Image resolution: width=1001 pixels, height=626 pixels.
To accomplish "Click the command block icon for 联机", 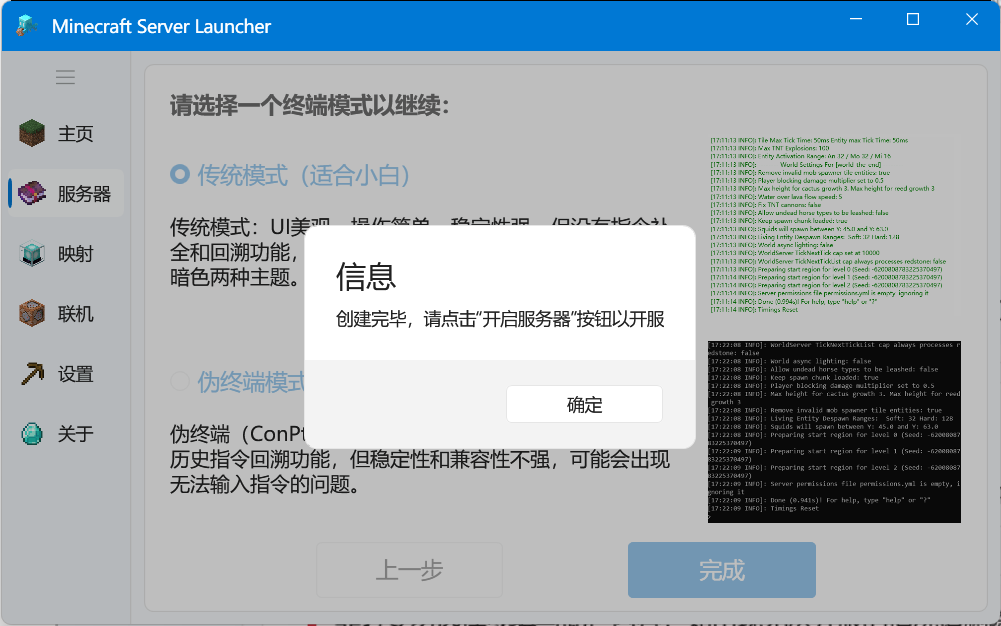I will (x=32, y=313).
